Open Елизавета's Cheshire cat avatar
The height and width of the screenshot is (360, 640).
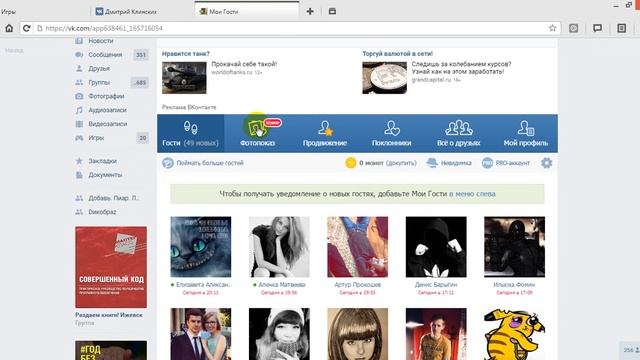[200, 247]
